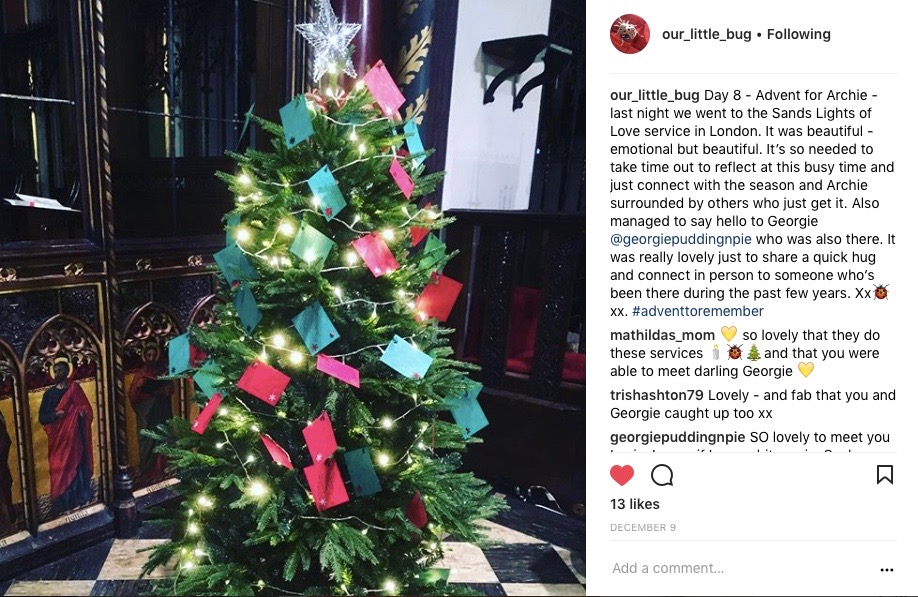Unlike the post with red heart icon
Screen dimensions: 918x597
click(622, 475)
